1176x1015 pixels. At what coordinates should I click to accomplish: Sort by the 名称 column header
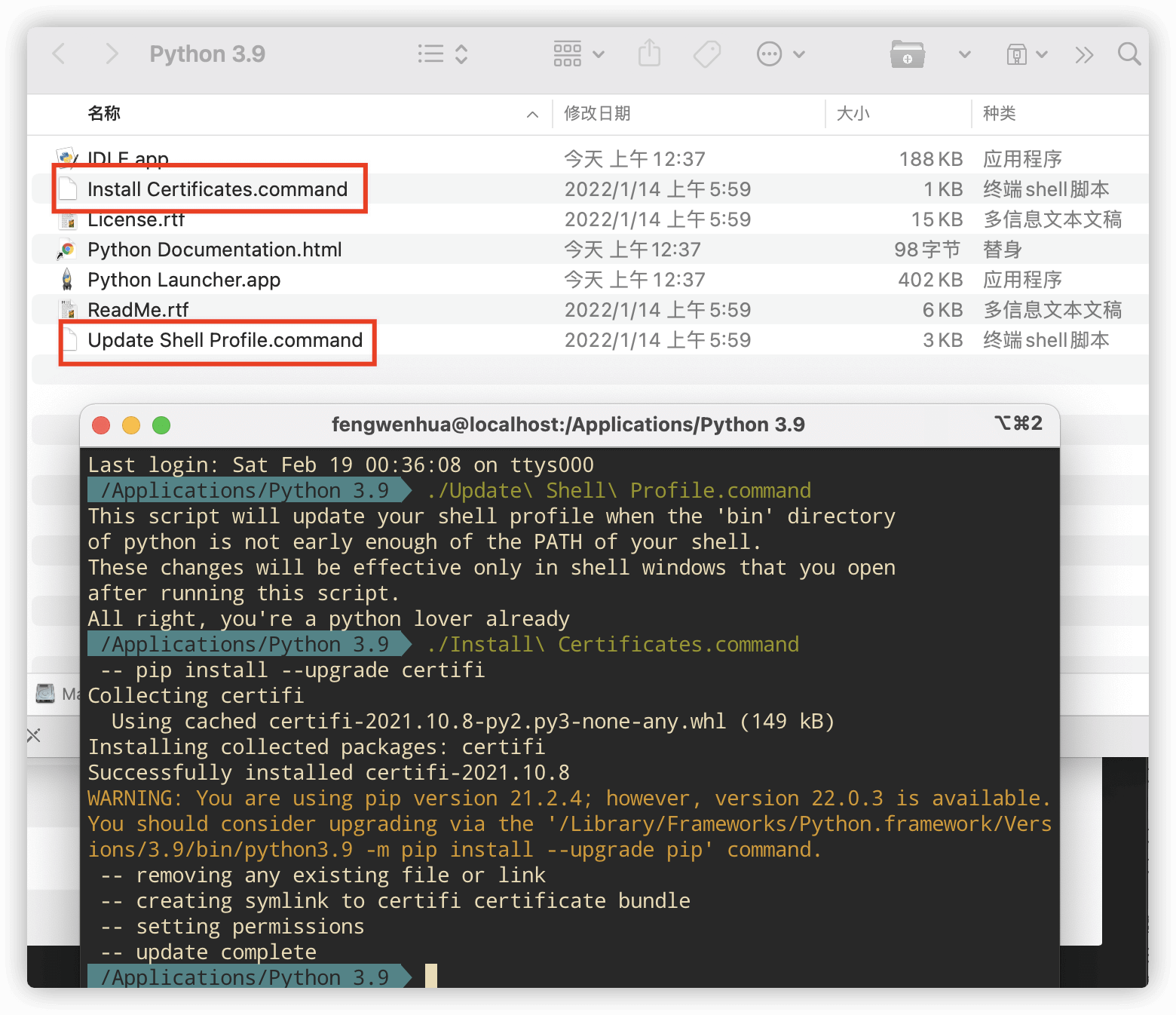(104, 113)
